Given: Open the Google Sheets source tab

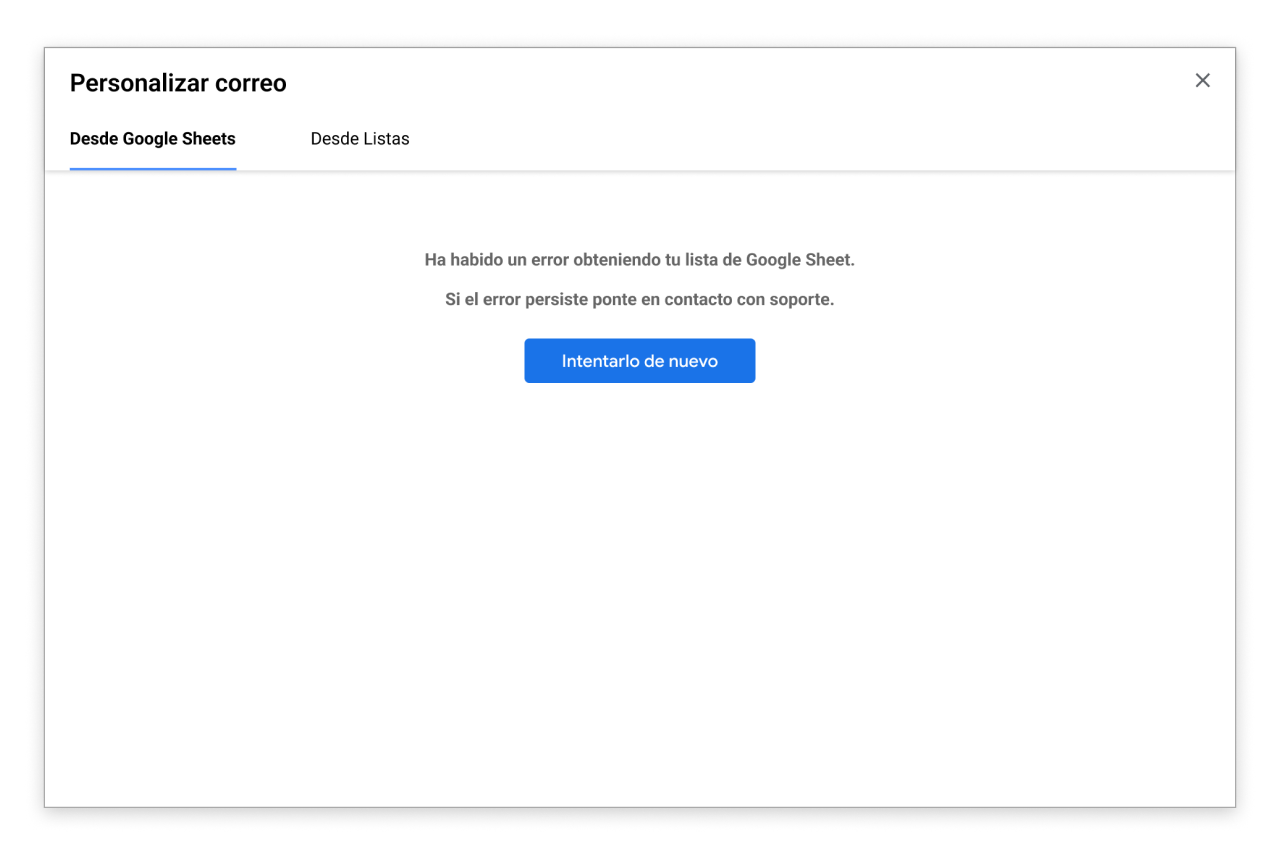Looking at the screenshot, I should pos(153,139).
